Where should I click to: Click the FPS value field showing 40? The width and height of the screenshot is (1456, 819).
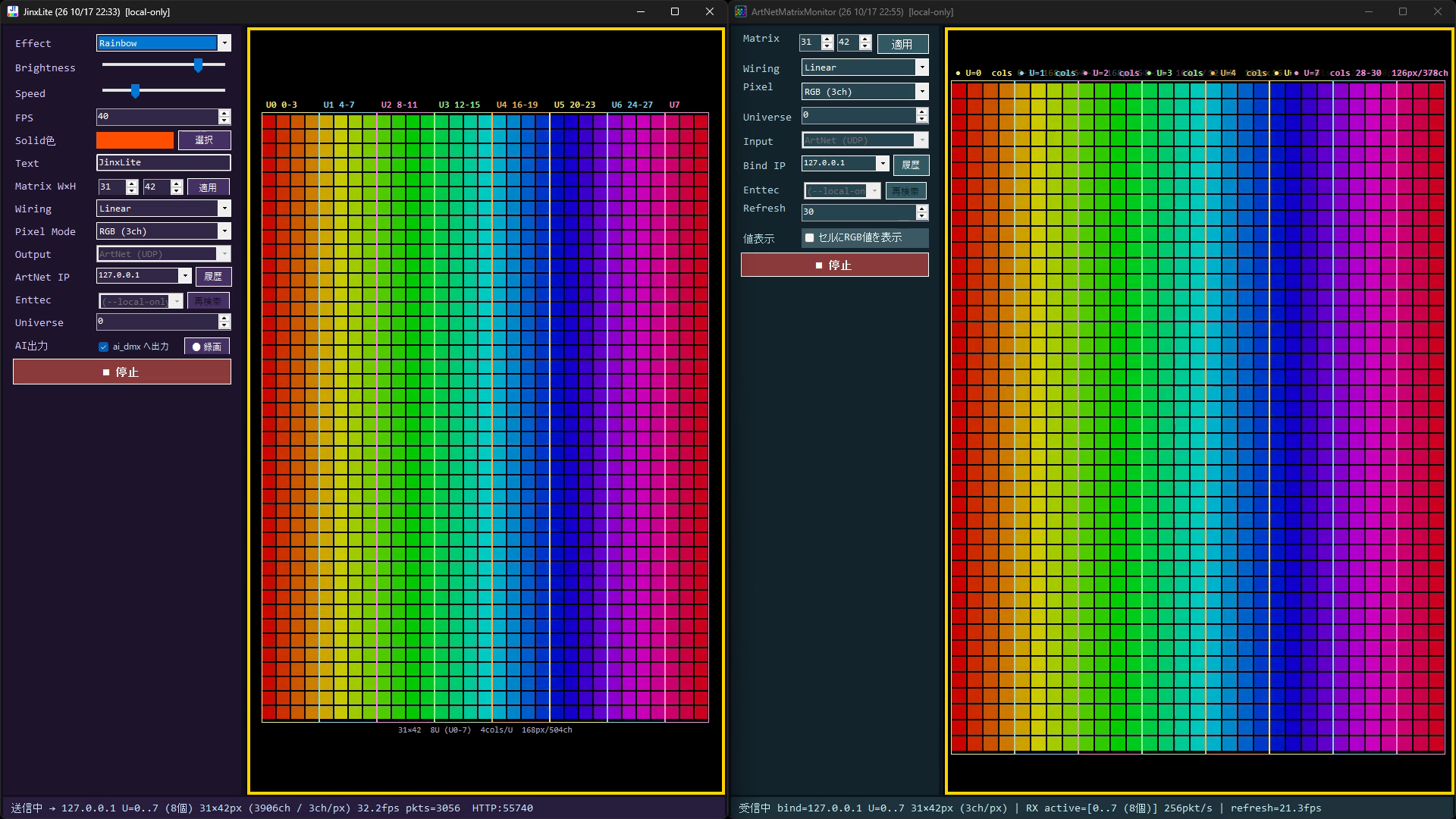(157, 117)
